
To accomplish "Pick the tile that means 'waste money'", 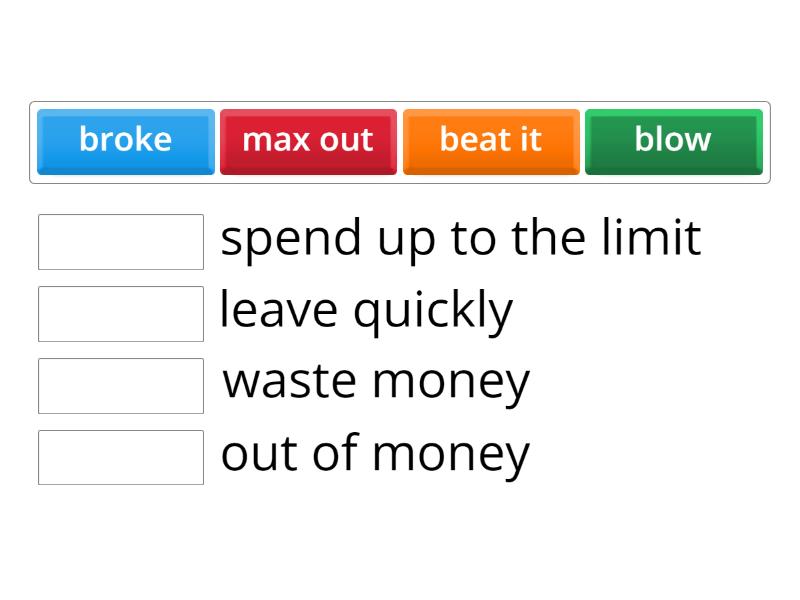I will tap(673, 141).
